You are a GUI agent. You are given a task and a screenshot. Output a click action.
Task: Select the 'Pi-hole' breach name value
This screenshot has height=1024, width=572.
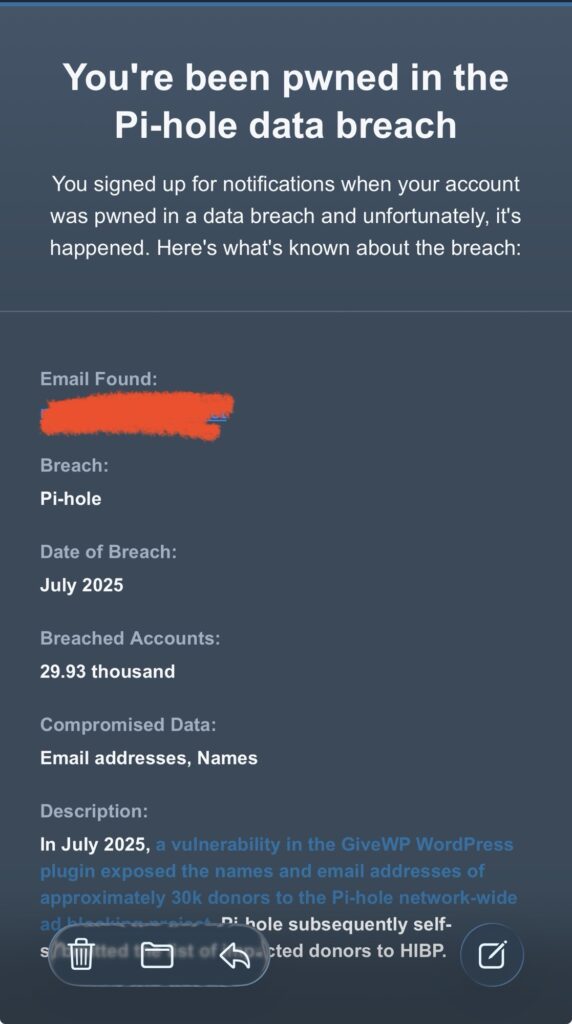point(71,499)
